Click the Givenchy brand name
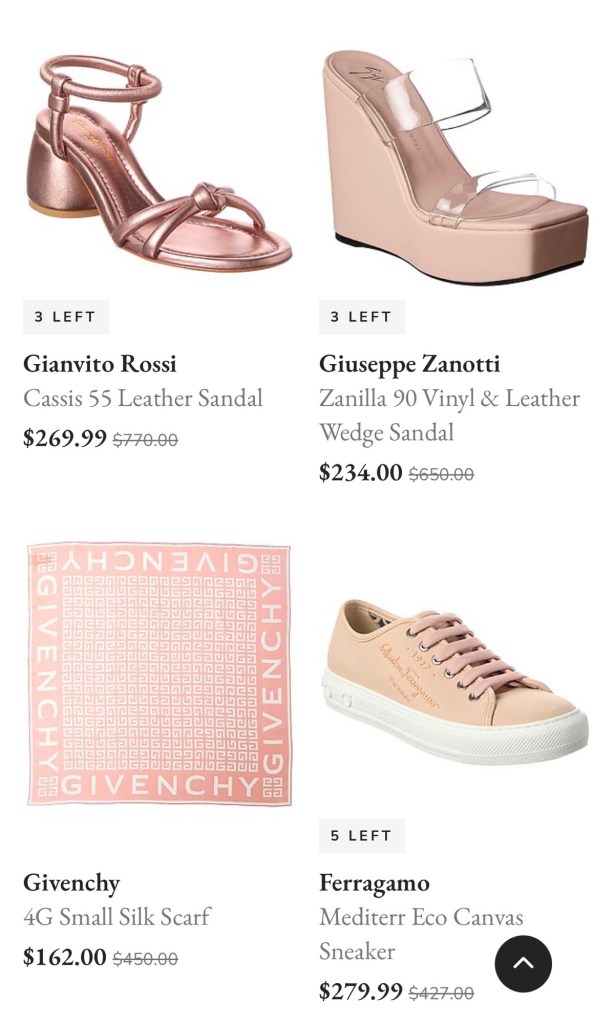 pyautogui.click(x=72, y=883)
